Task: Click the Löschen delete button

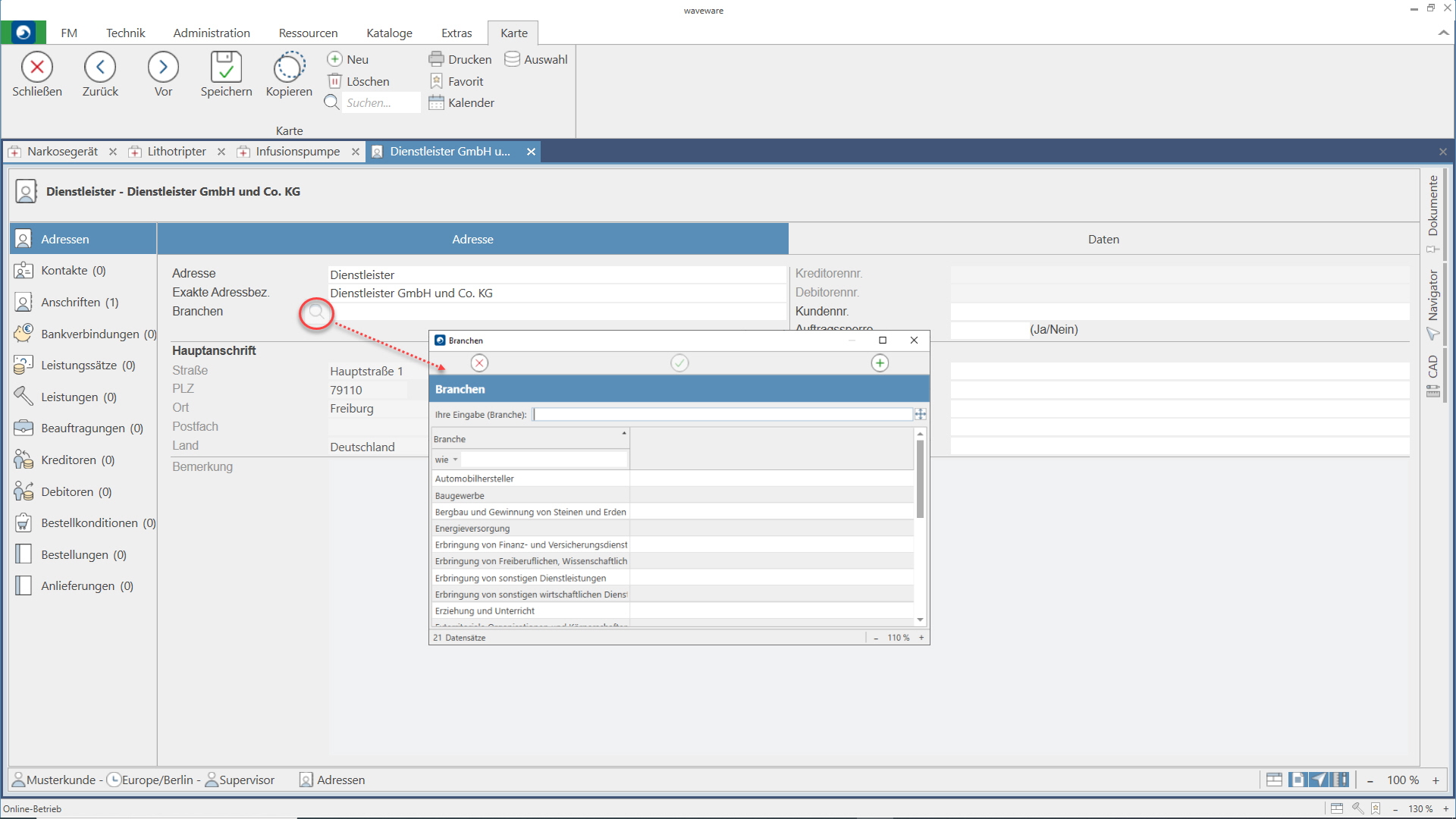Action: [358, 81]
